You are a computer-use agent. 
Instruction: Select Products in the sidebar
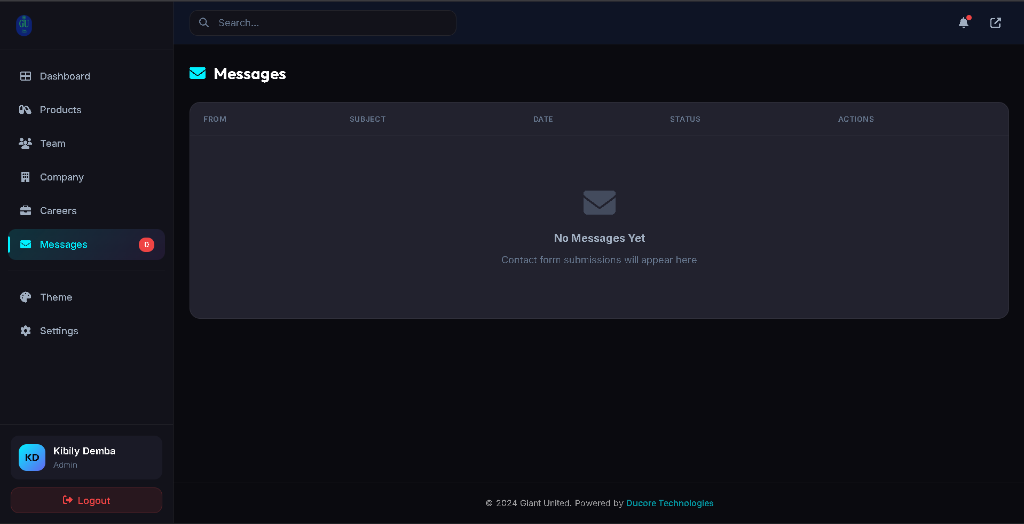(x=61, y=110)
